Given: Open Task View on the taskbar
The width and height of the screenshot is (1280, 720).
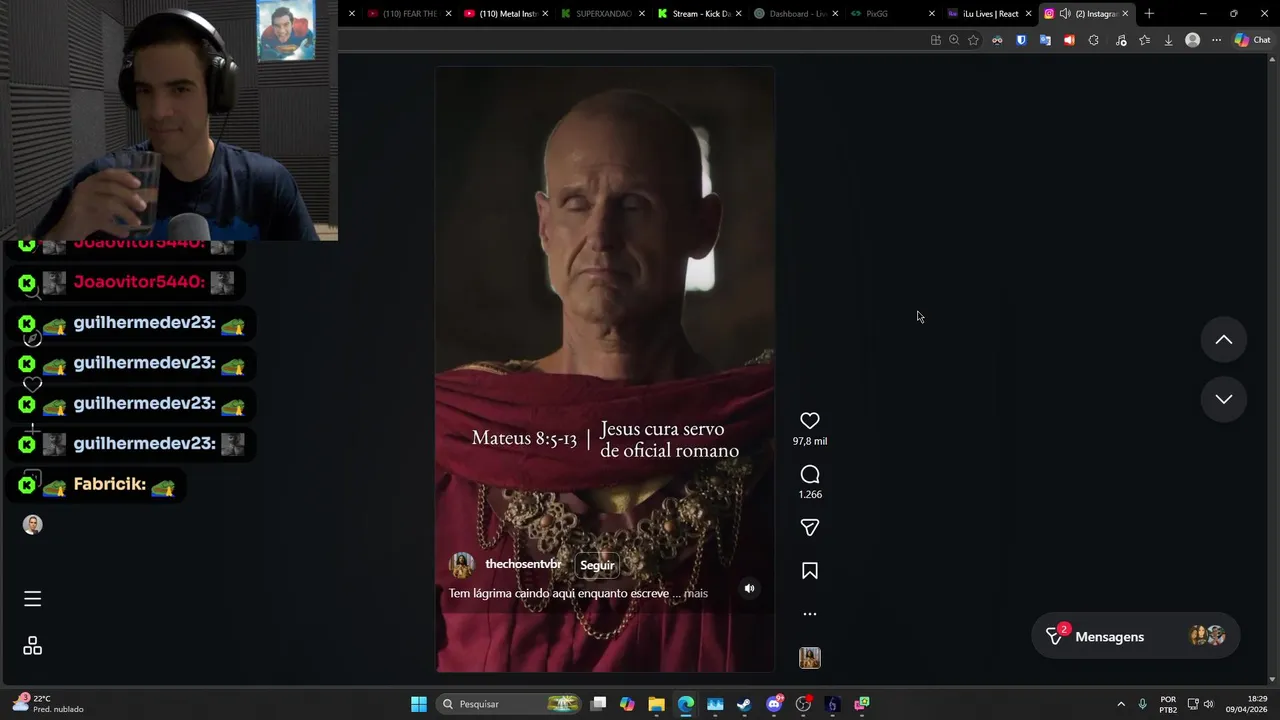Looking at the screenshot, I should coord(598,704).
